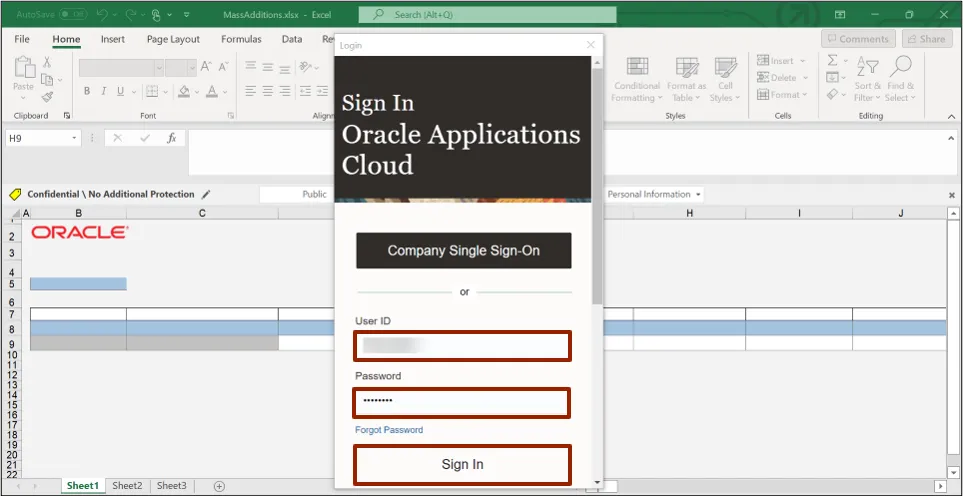Open the Cell Styles dropdown
The width and height of the screenshot is (963, 496).
(725, 98)
